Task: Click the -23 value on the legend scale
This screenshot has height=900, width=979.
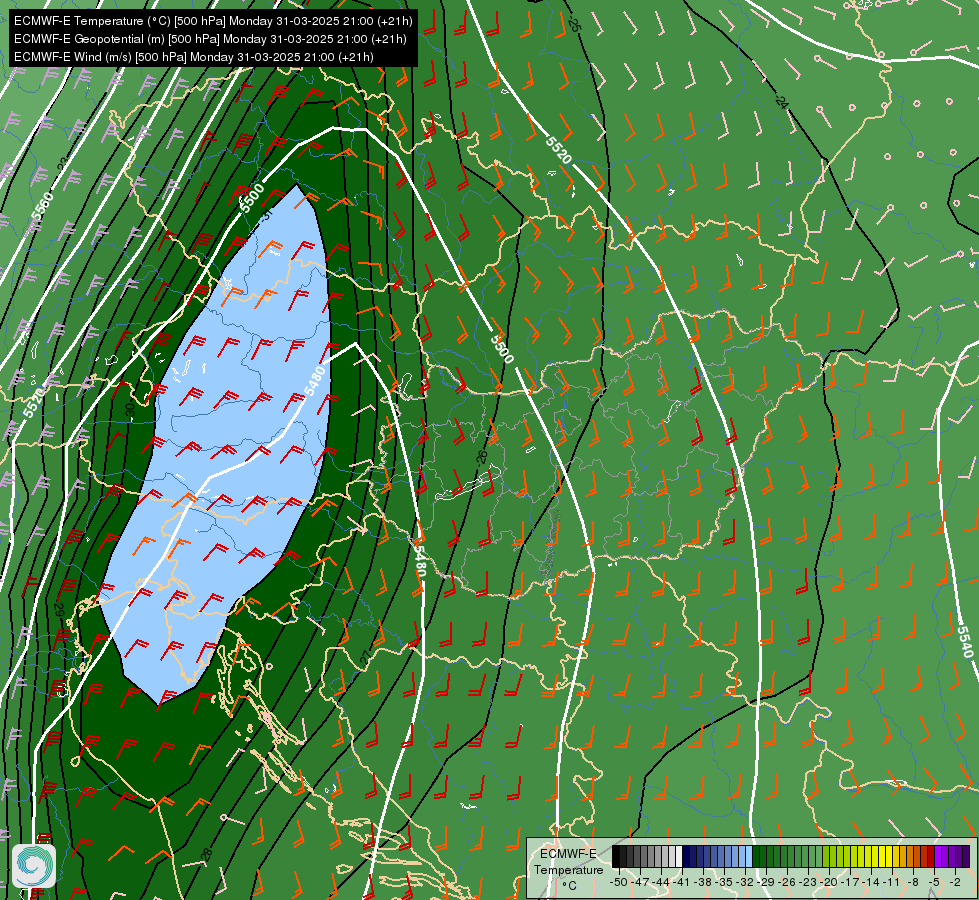Action: click(808, 883)
